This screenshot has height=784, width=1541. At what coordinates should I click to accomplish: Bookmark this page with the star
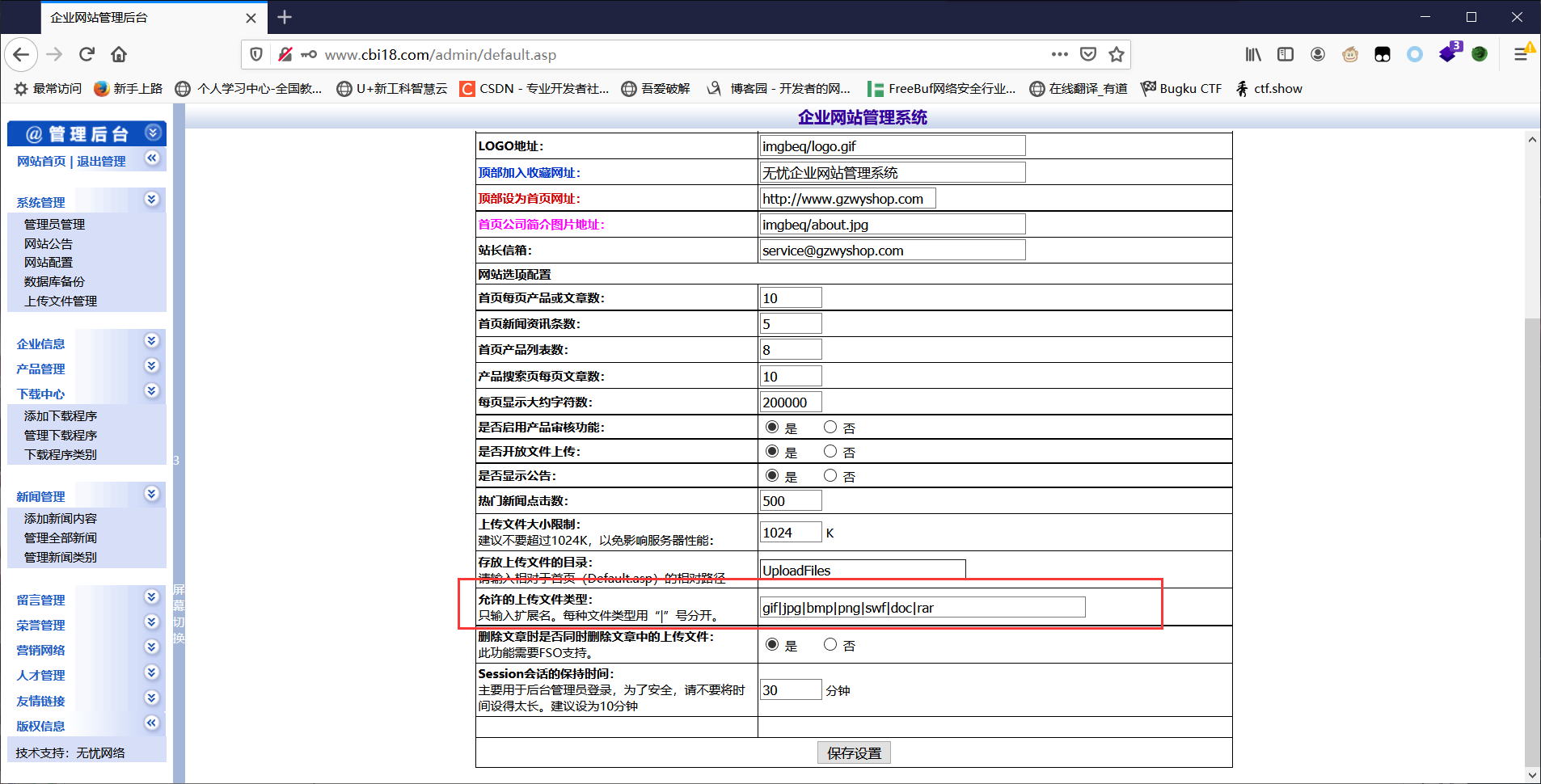click(1117, 54)
